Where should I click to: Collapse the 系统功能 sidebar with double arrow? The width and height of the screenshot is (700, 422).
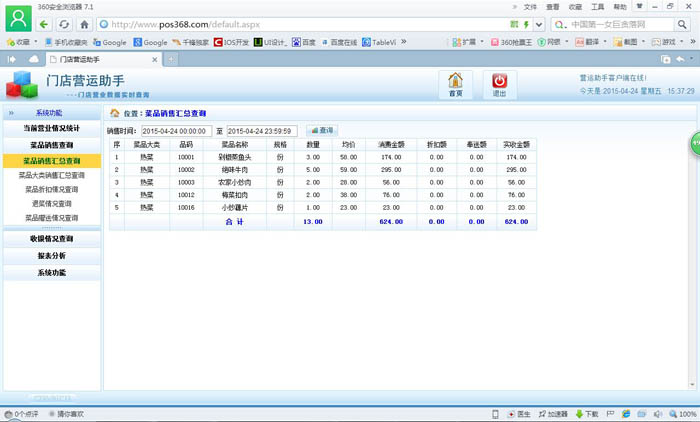pos(12,113)
